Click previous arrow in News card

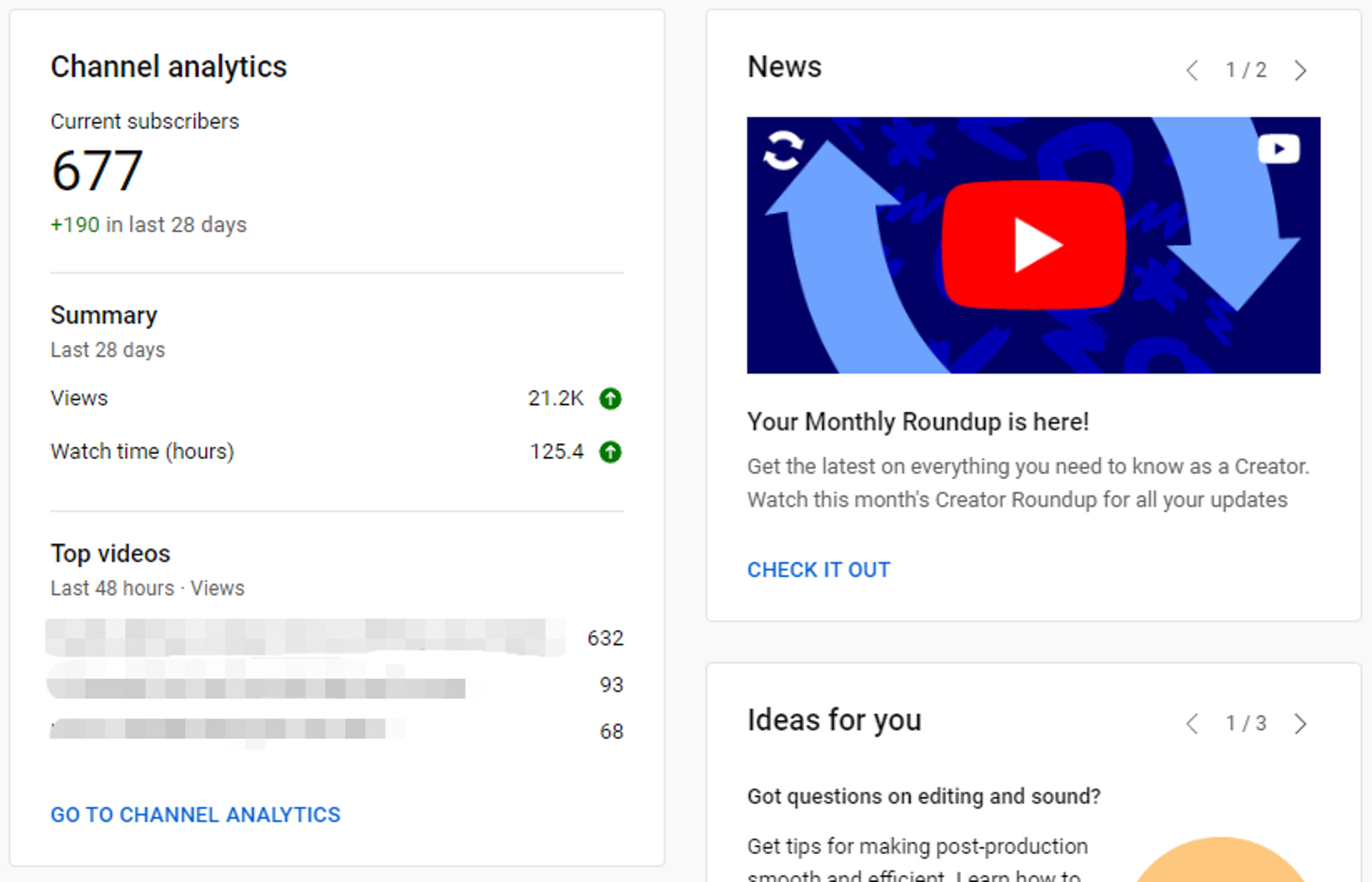click(x=1192, y=70)
